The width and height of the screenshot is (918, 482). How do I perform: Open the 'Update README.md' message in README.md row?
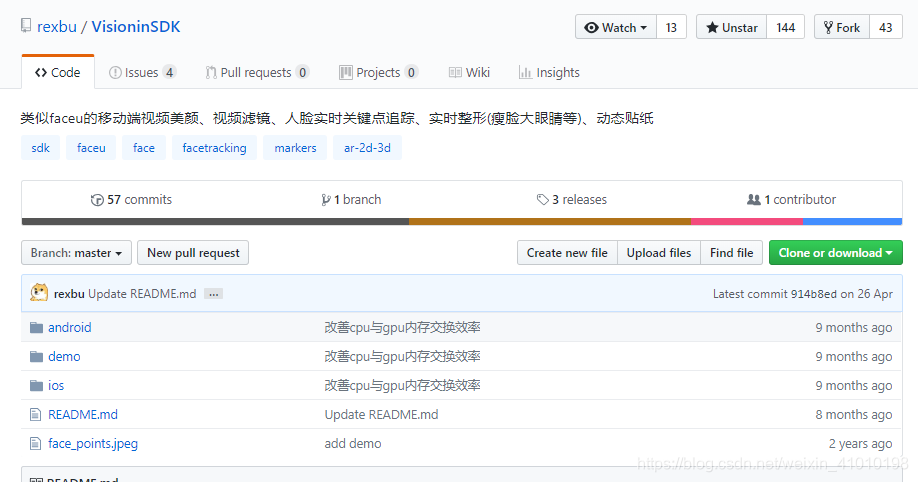tap(382, 415)
